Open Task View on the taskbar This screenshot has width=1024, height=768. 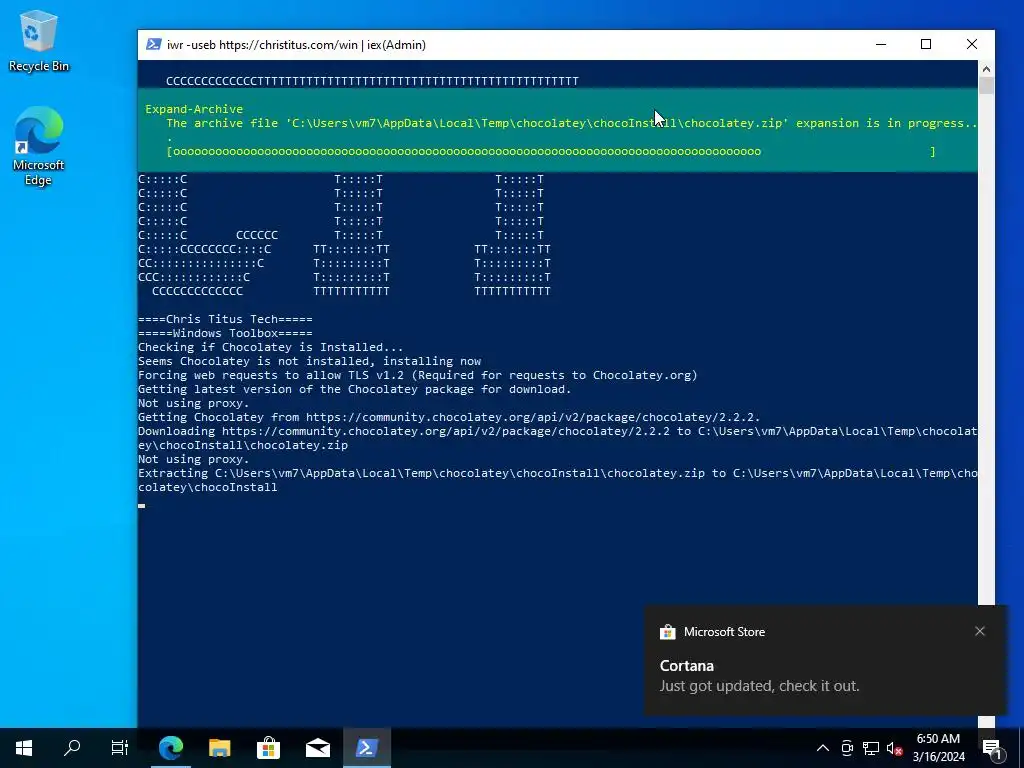120,748
